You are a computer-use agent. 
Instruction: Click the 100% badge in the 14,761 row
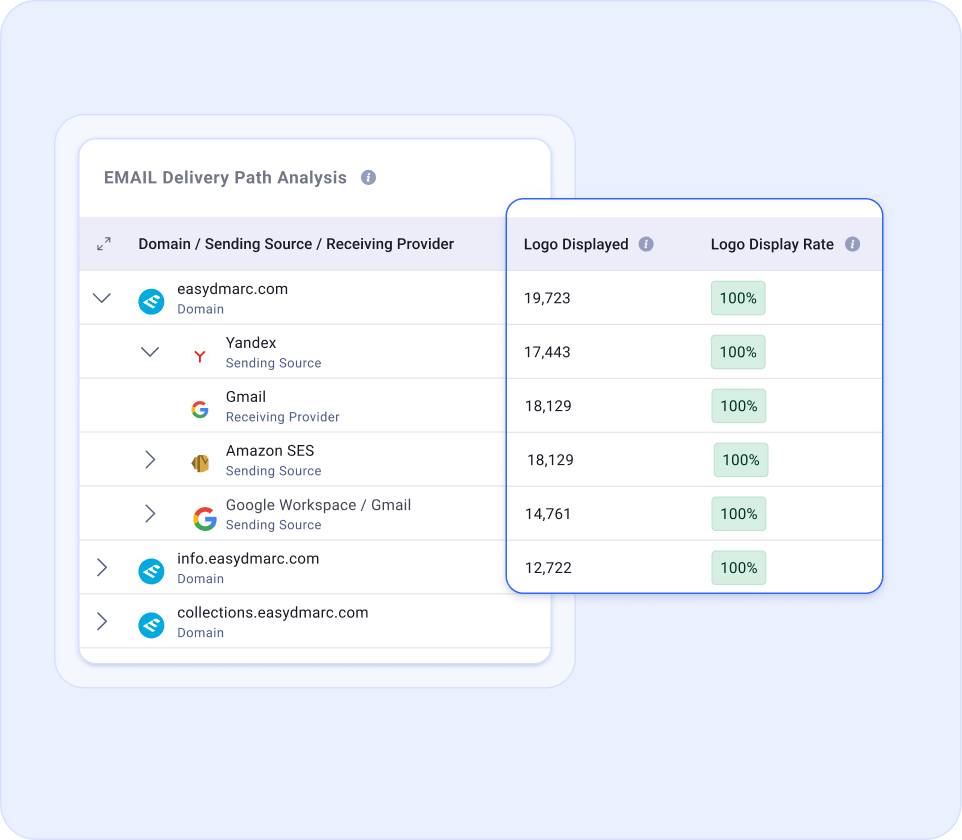[x=739, y=514]
